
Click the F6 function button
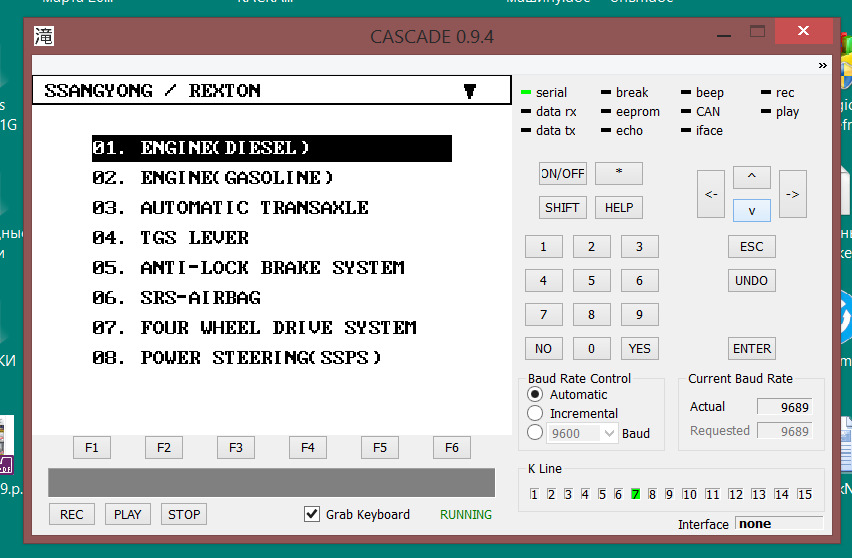452,448
